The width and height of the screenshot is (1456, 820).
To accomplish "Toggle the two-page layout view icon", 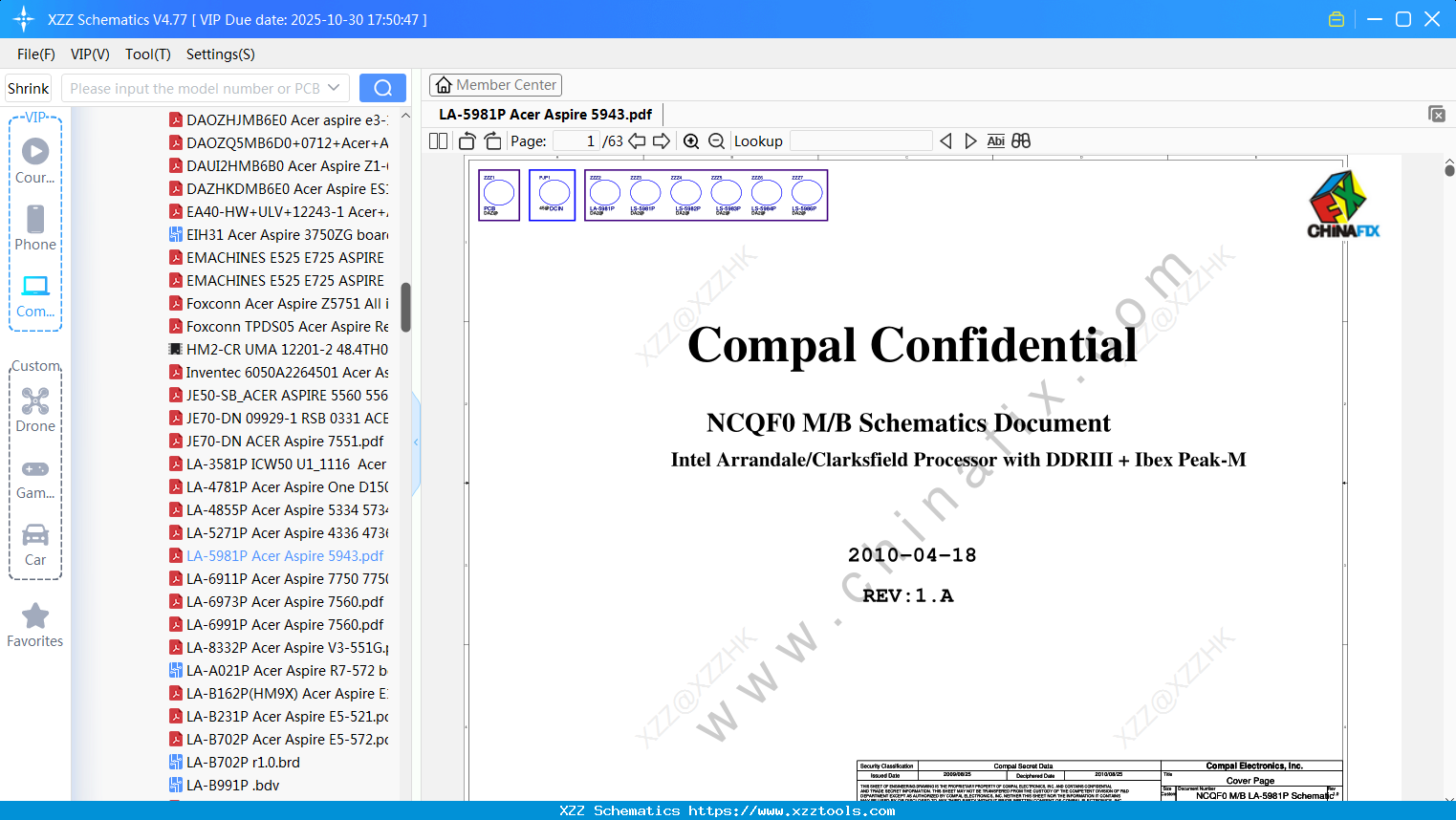I will pos(439,141).
